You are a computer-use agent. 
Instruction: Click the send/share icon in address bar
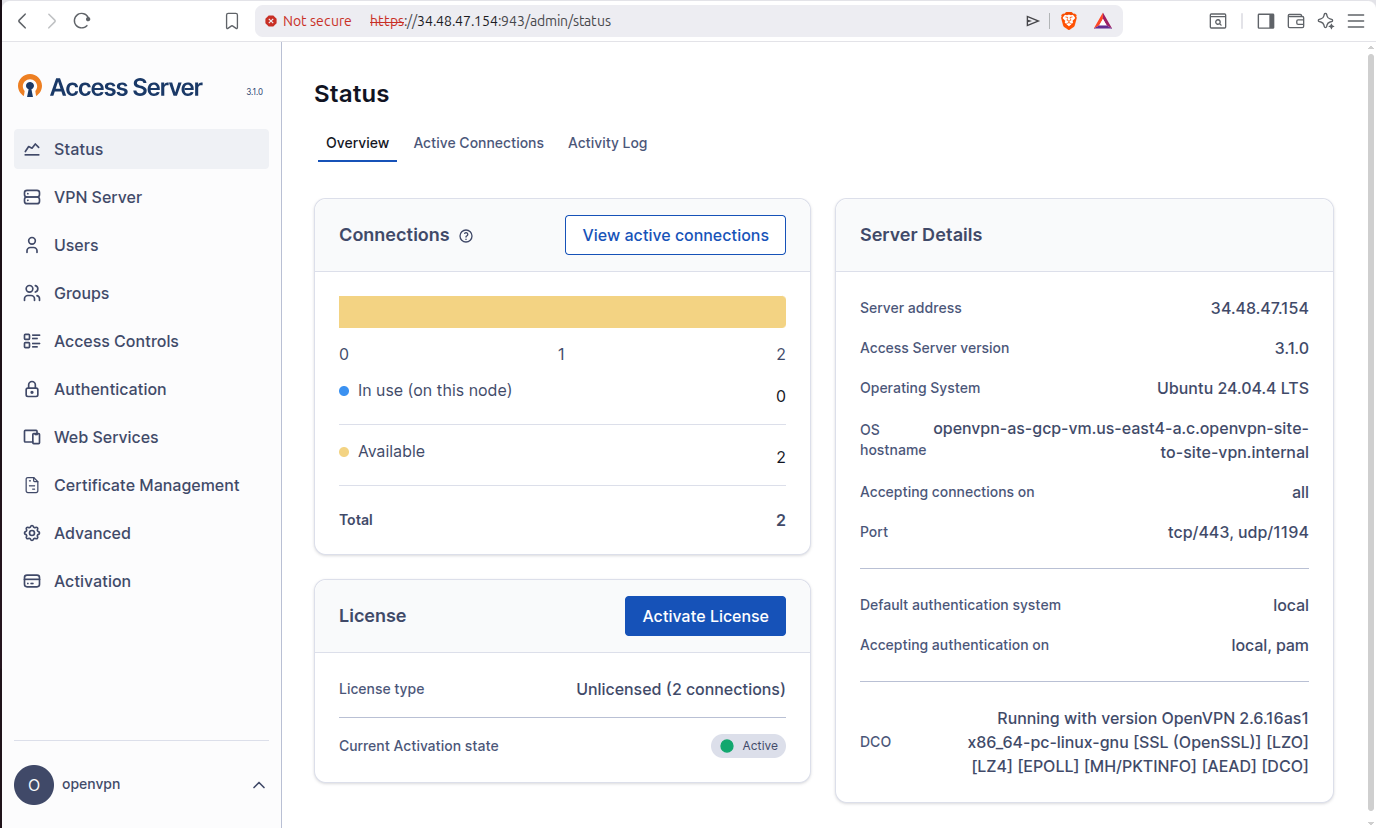tap(1033, 21)
